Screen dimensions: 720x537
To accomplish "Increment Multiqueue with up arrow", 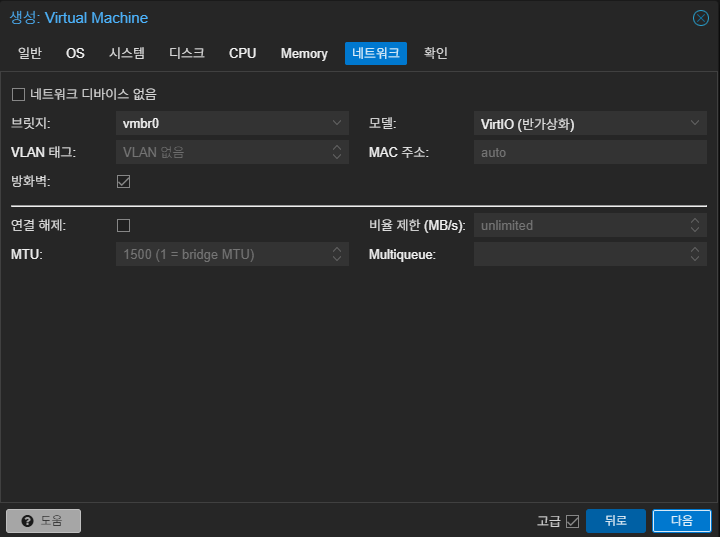I will coord(695,249).
